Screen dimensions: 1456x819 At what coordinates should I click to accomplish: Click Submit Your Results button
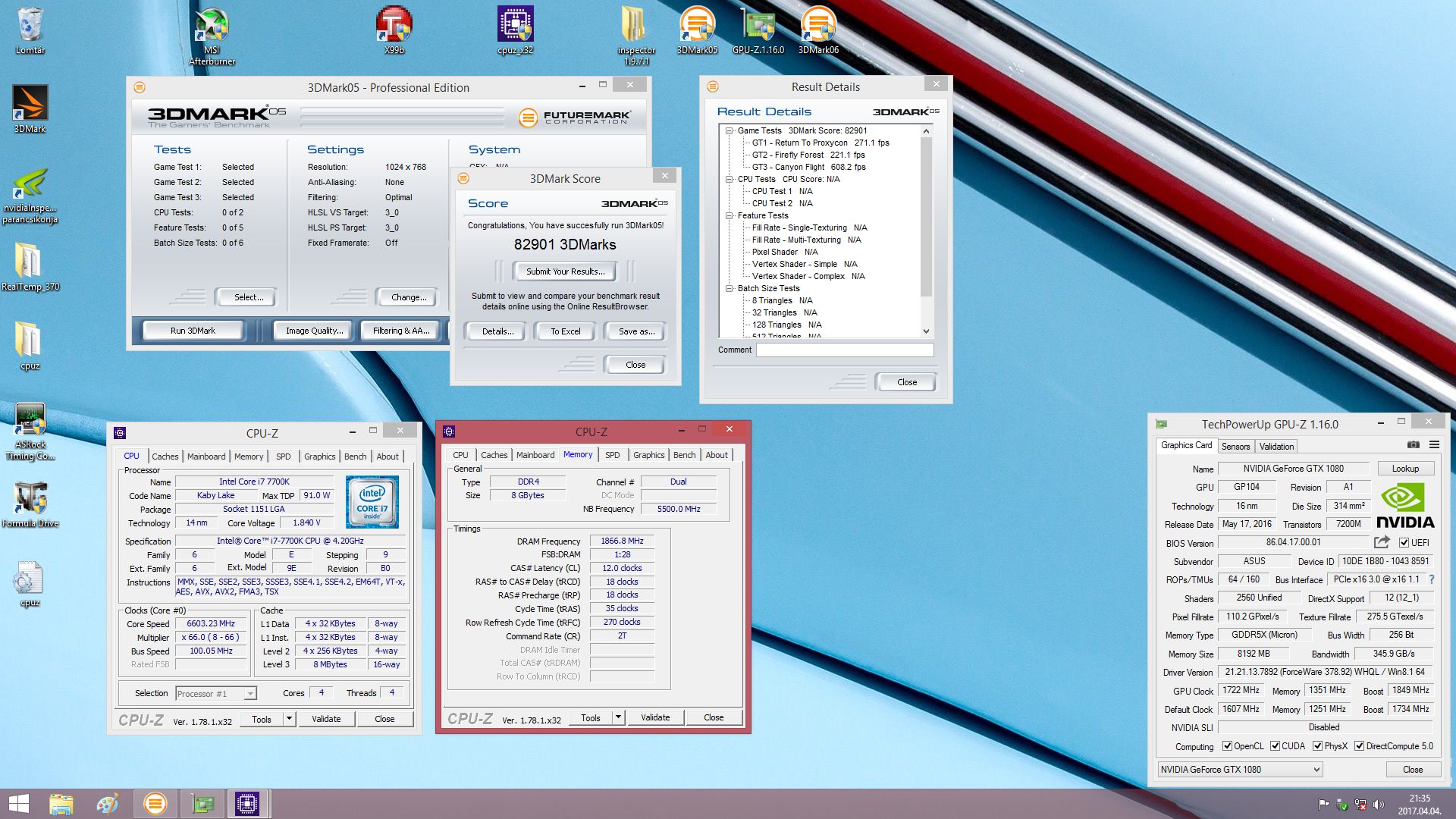coord(565,271)
